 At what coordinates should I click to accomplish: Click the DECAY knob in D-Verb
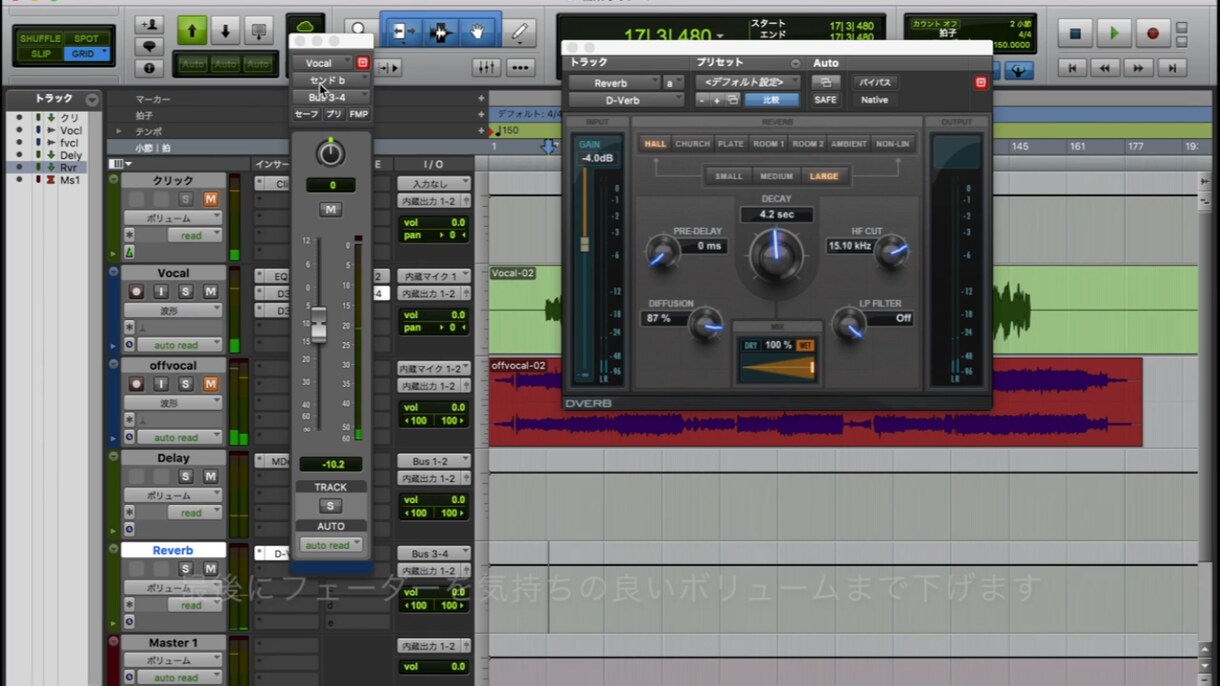[x=776, y=254]
